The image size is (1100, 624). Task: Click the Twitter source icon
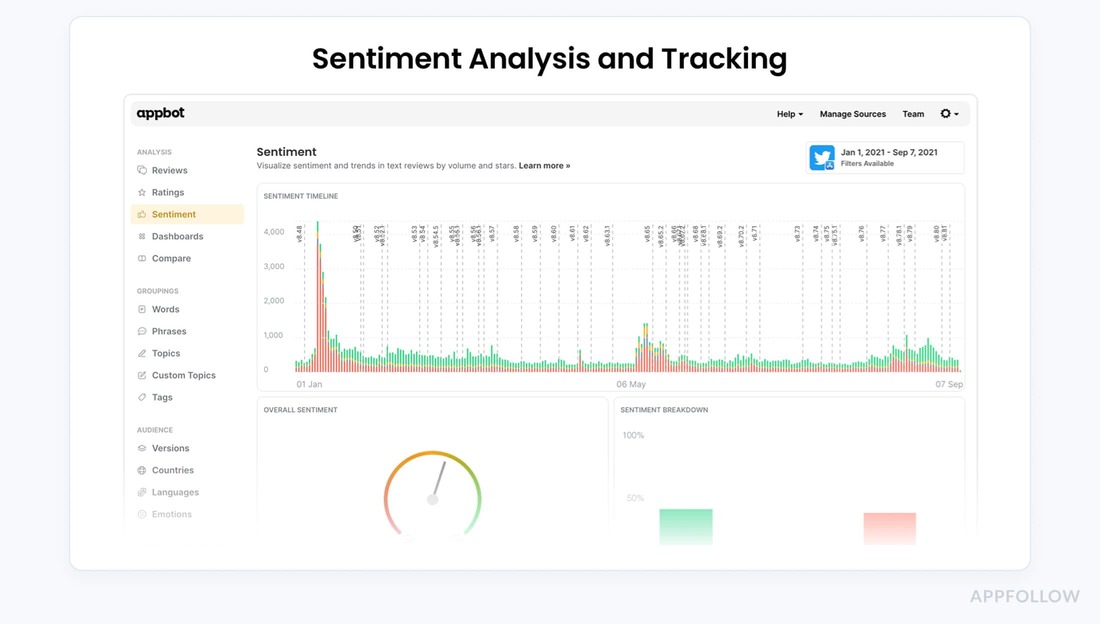point(822,157)
